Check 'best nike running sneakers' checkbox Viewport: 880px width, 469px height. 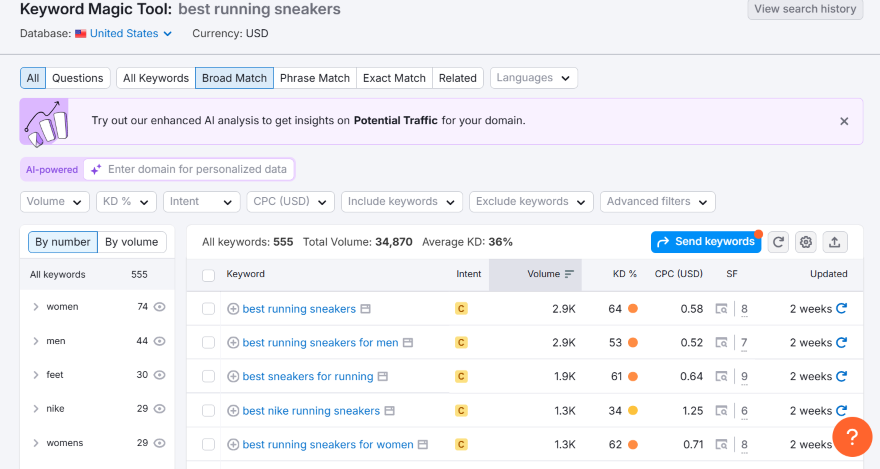click(x=208, y=411)
